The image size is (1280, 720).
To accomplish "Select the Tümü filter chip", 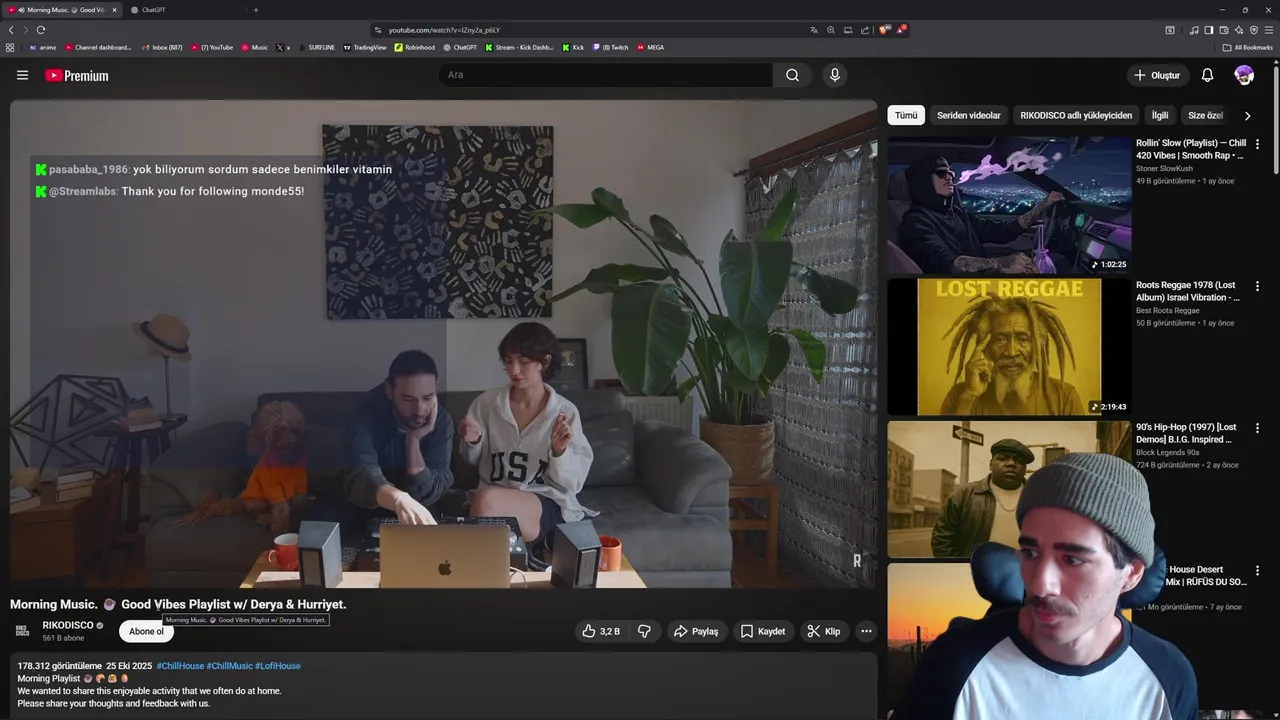I will pos(906,115).
